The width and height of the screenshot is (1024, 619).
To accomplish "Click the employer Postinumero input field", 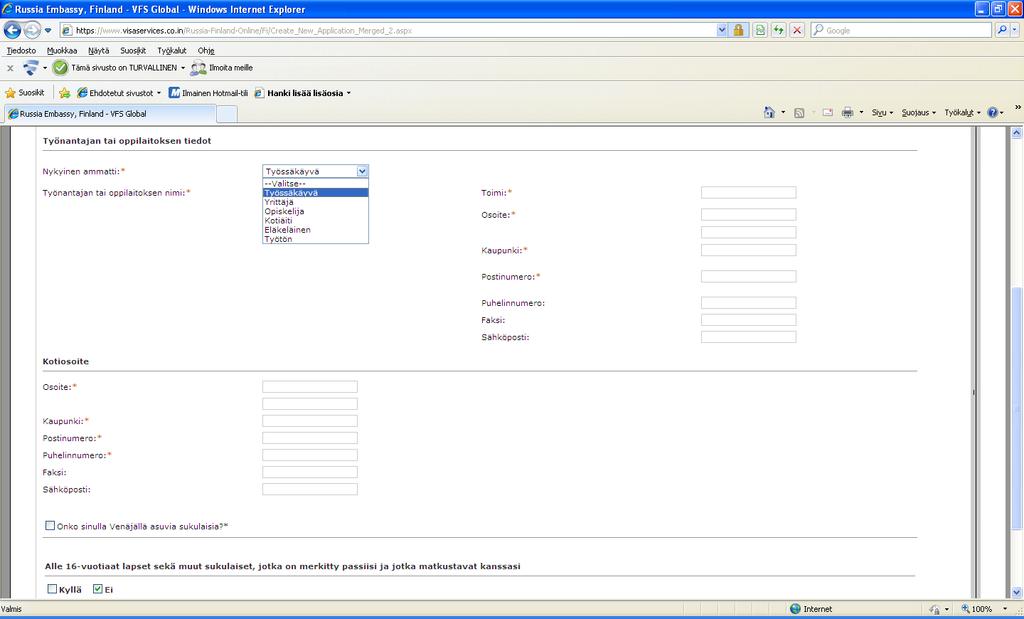I will click(x=748, y=276).
